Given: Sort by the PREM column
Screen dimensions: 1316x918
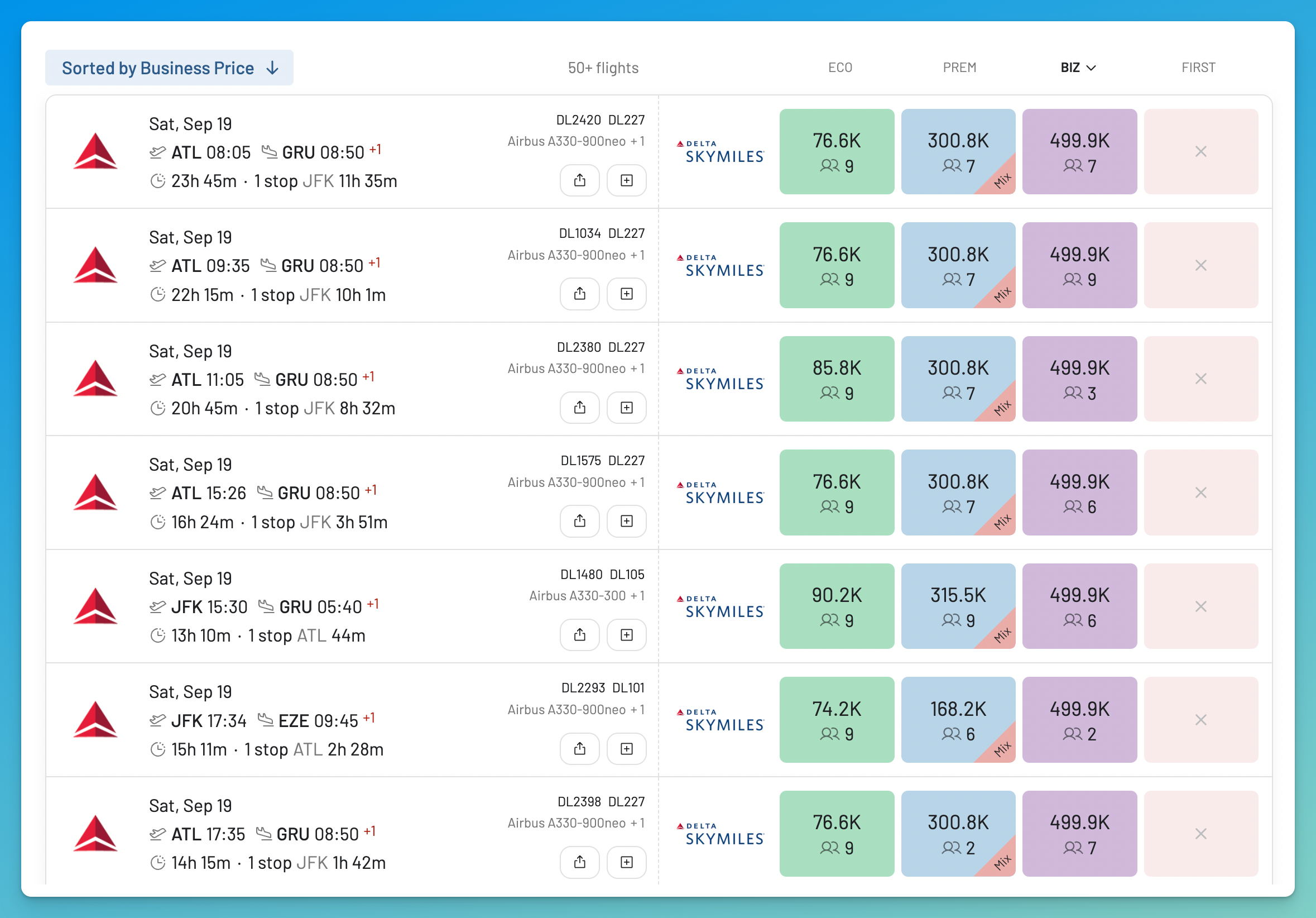Looking at the screenshot, I should coord(959,68).
